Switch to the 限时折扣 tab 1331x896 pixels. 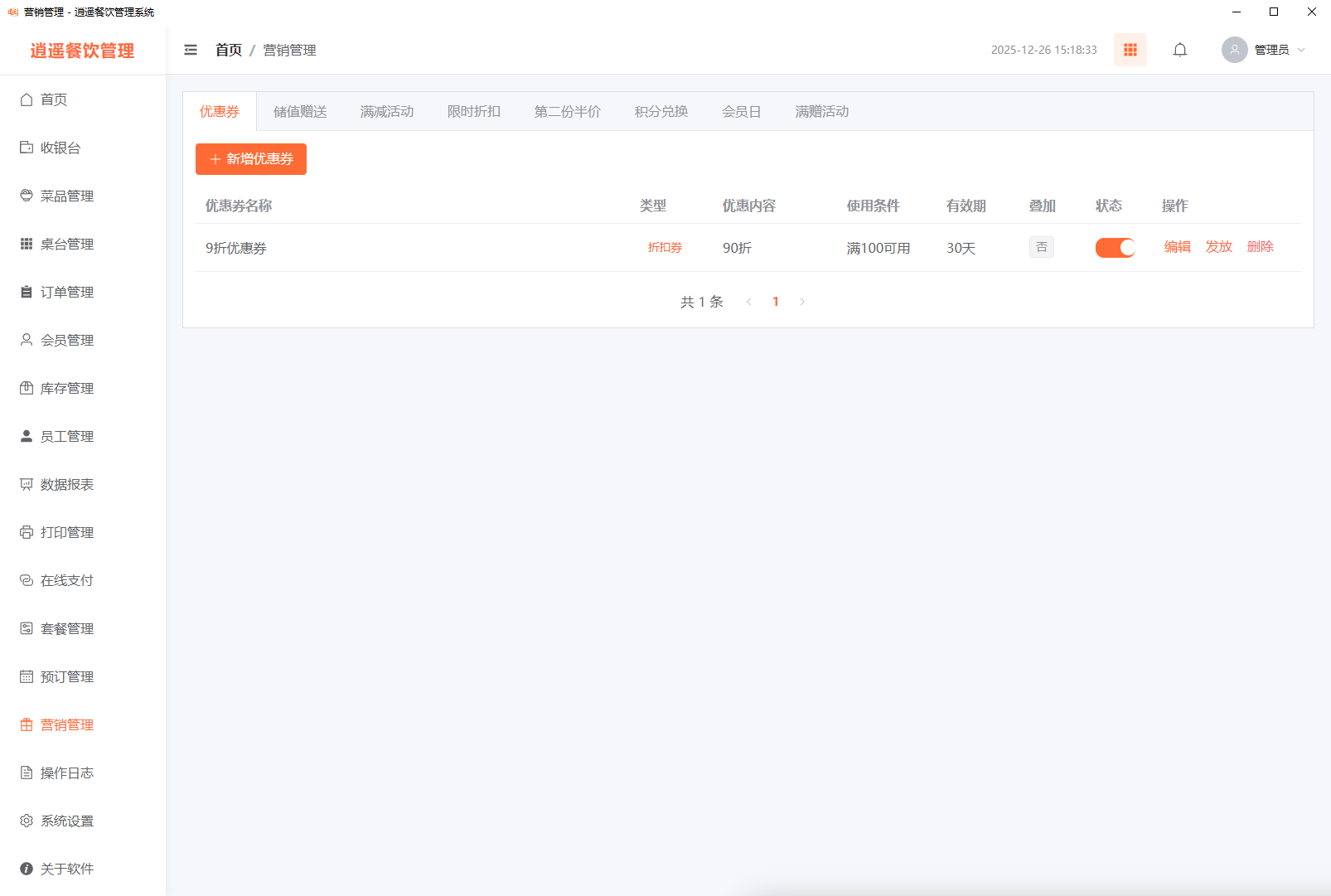pyautogui.click(x=474, y=111)
